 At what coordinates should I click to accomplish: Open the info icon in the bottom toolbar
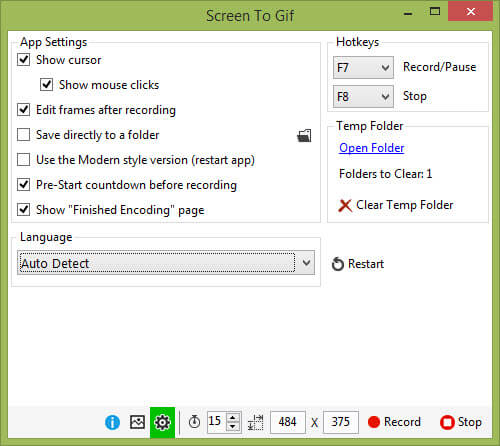[112, 422]
